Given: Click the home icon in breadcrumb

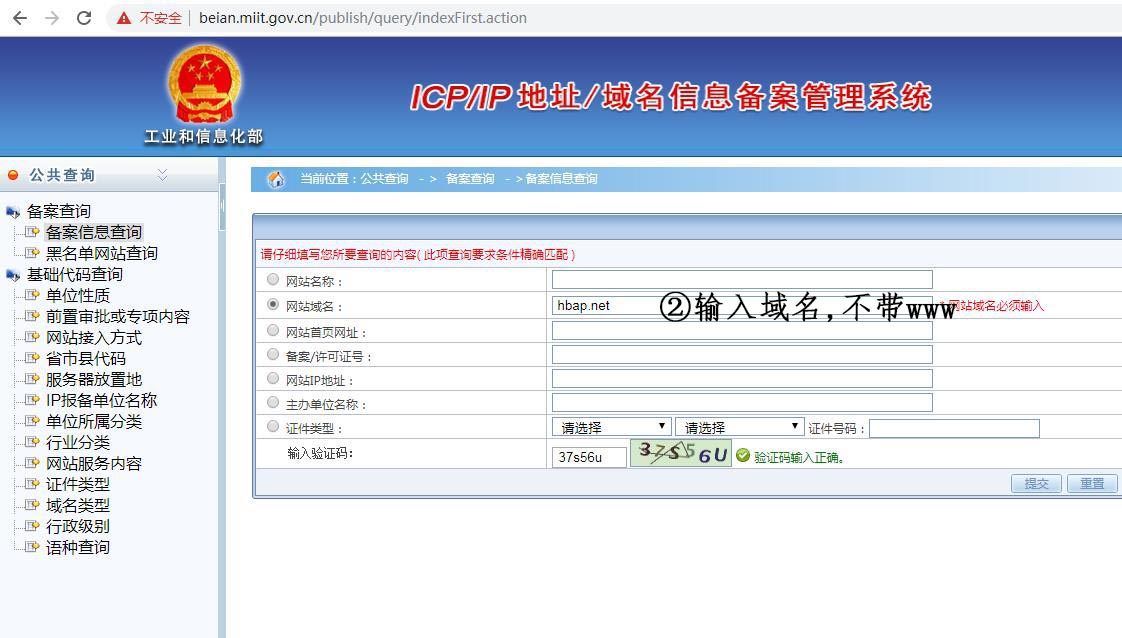Looking at the screenshot, I should click(x=276, y=179).
